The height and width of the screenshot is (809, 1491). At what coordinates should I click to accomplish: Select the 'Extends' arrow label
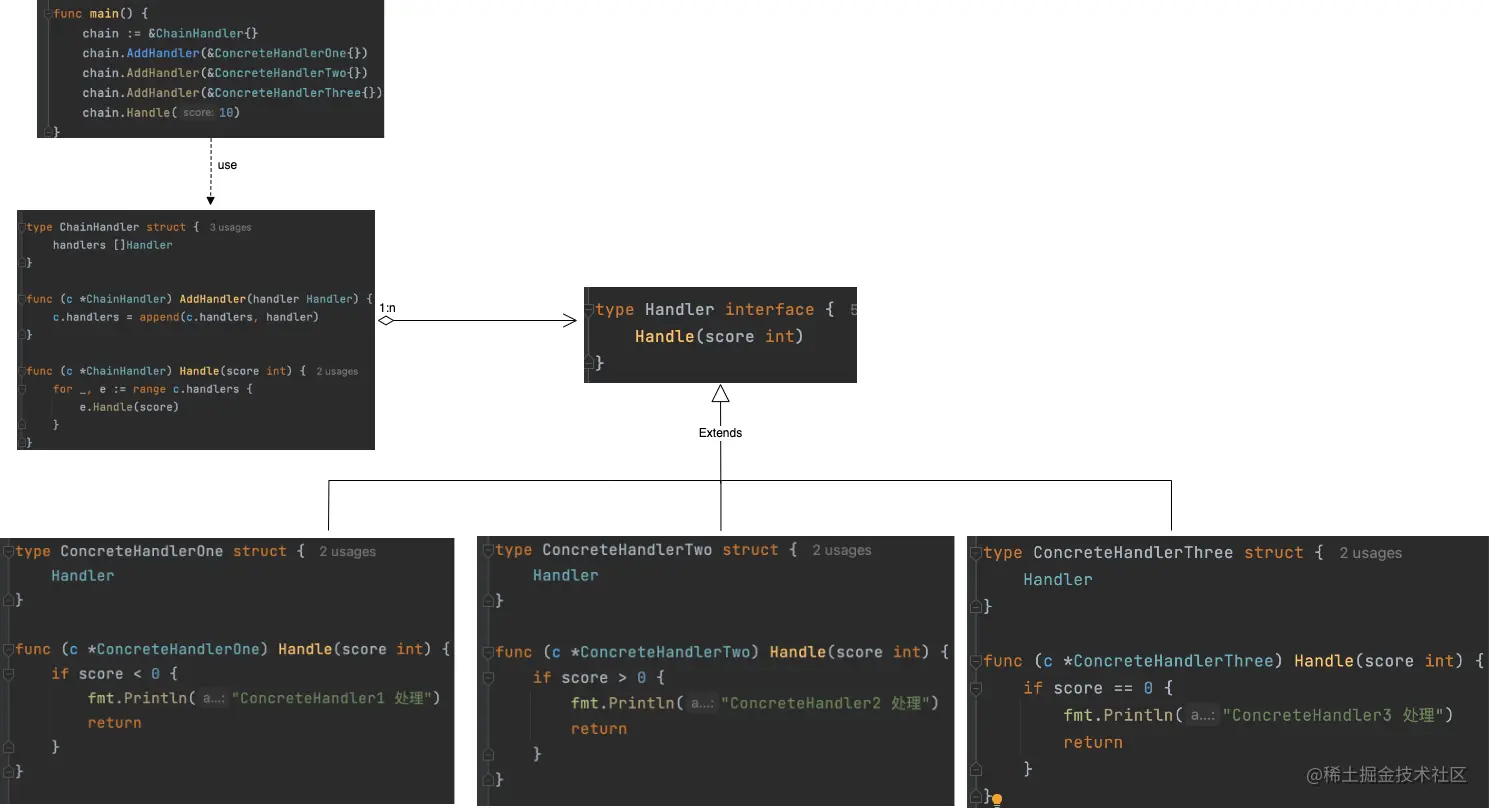click(x=720, y=433)
